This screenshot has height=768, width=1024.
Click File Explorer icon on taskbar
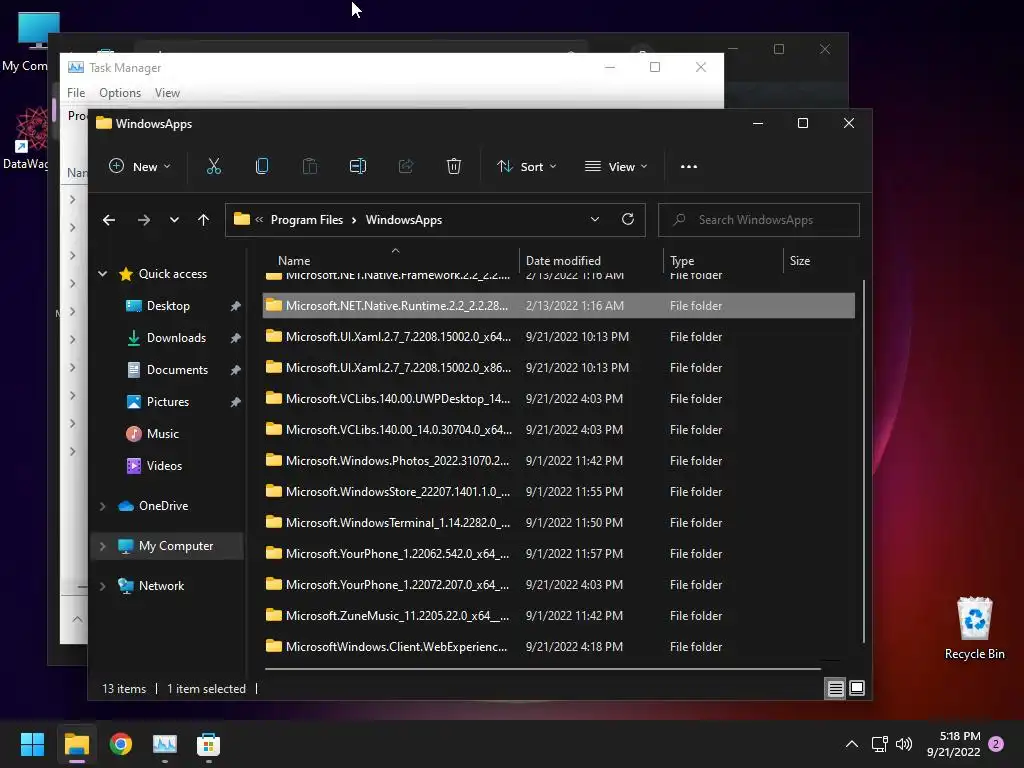tap(76, 744)
